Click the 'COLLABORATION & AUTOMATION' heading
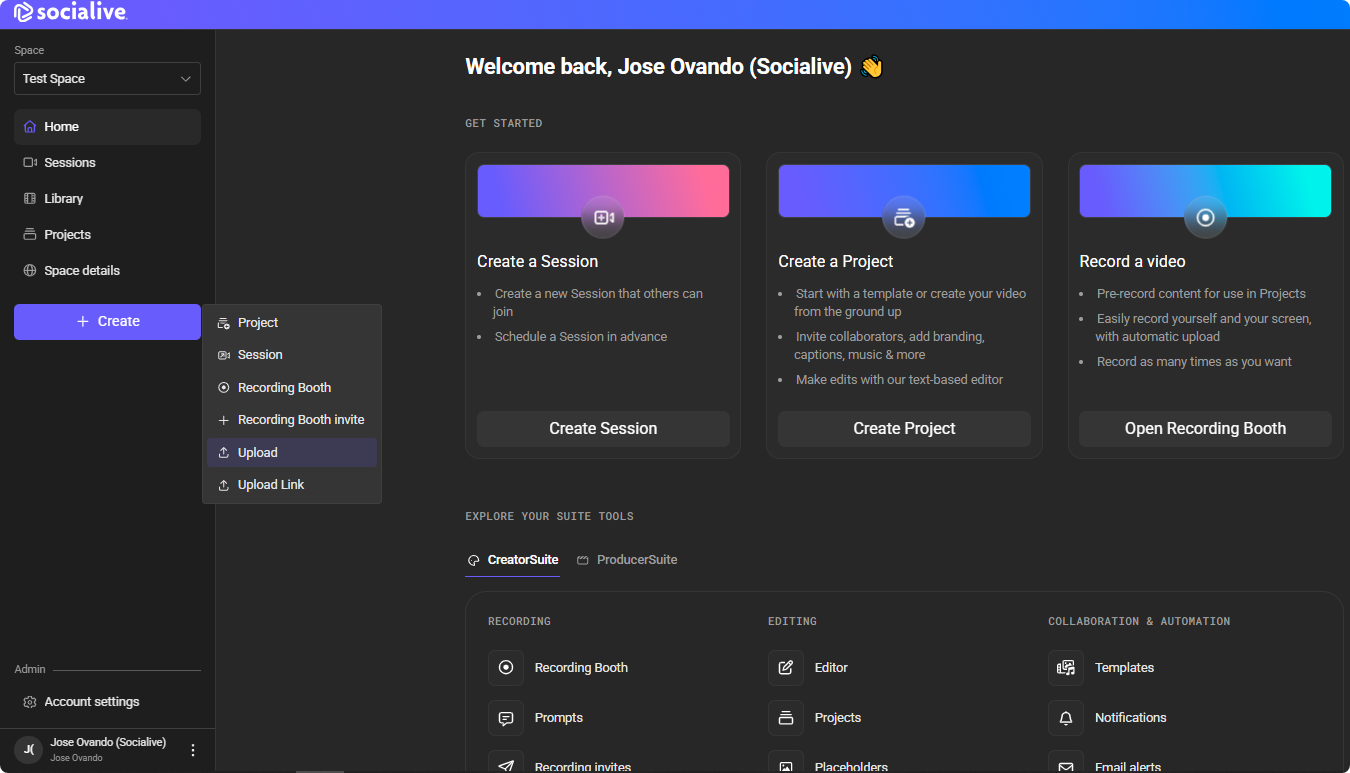The width and height of the screenshot is (1350, 773). 1139,622
